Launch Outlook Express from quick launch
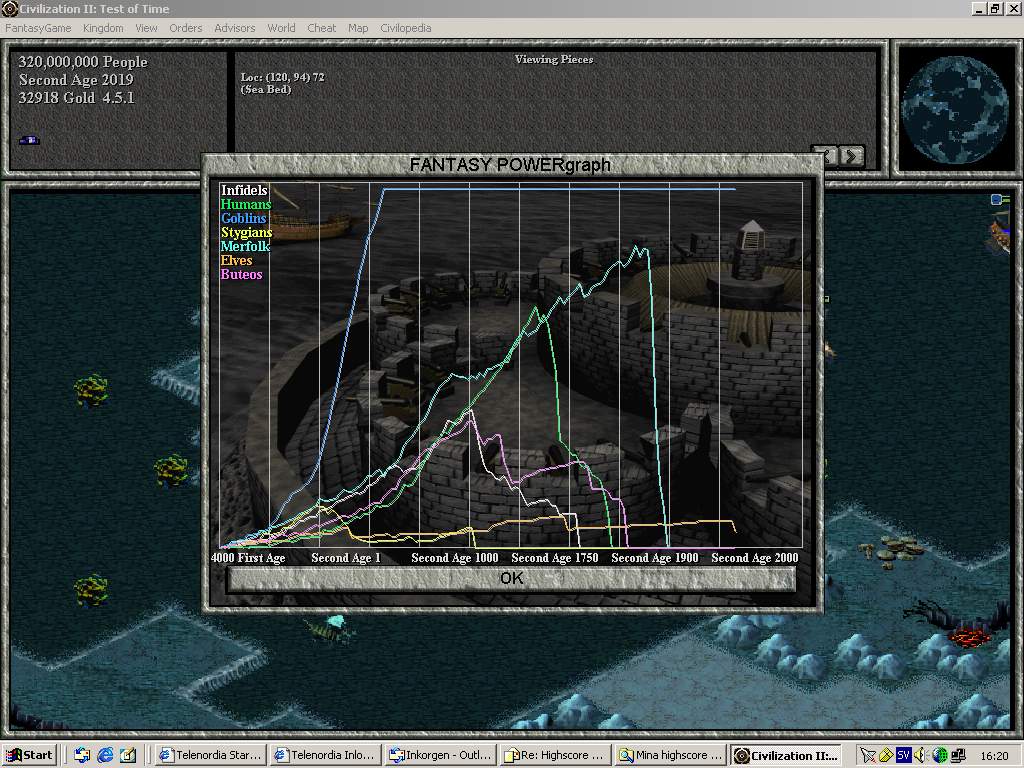The image size is (1024, 768). [82, 756]
